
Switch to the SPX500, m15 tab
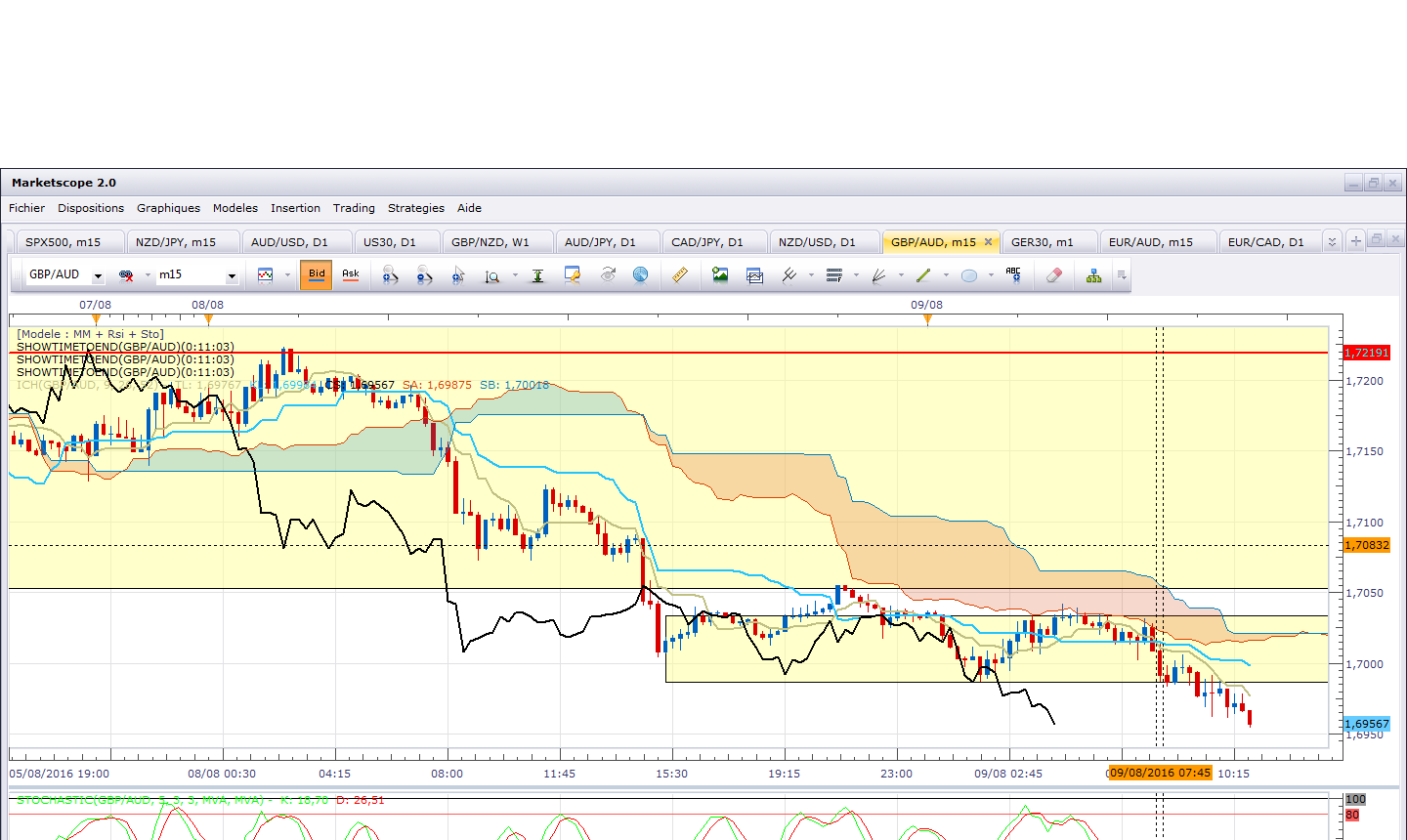tap(68, 242)
